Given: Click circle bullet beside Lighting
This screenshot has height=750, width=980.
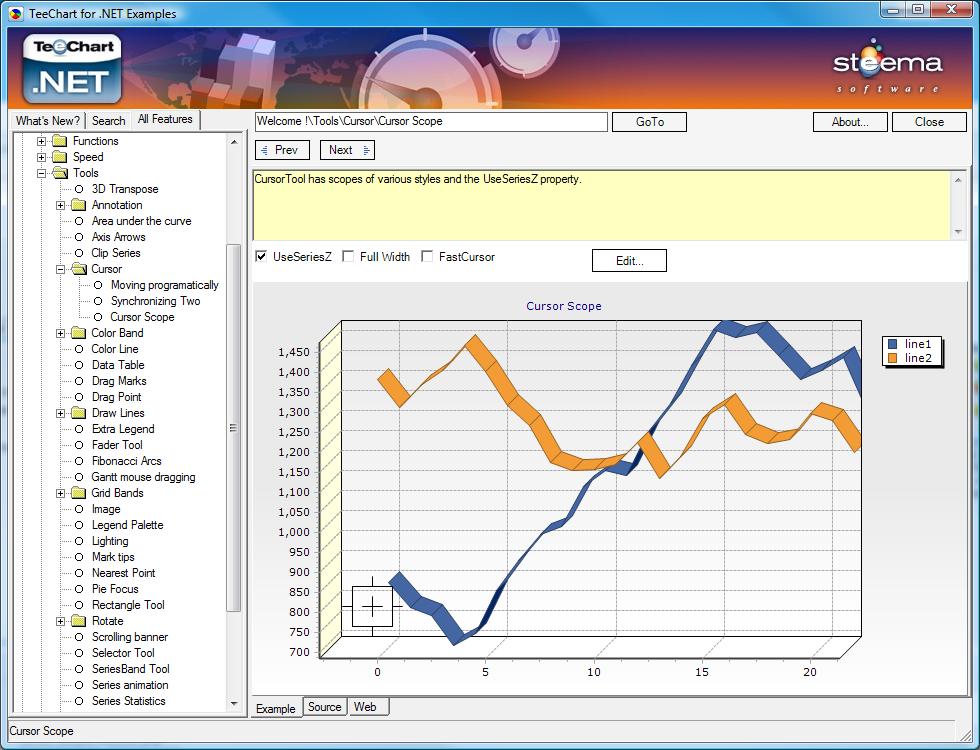Looking at the screenshot, I should 79,541.
